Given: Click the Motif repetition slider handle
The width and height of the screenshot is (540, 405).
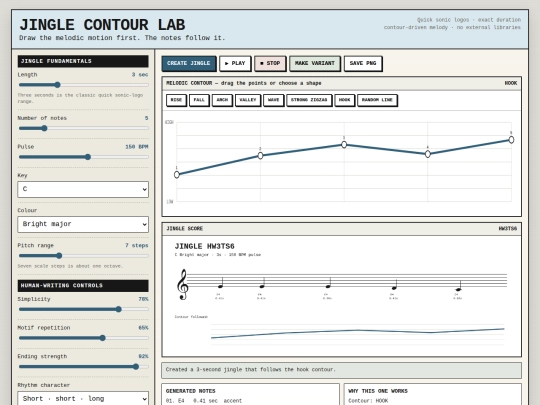Looking at the screenshot, I should (103, 338).
